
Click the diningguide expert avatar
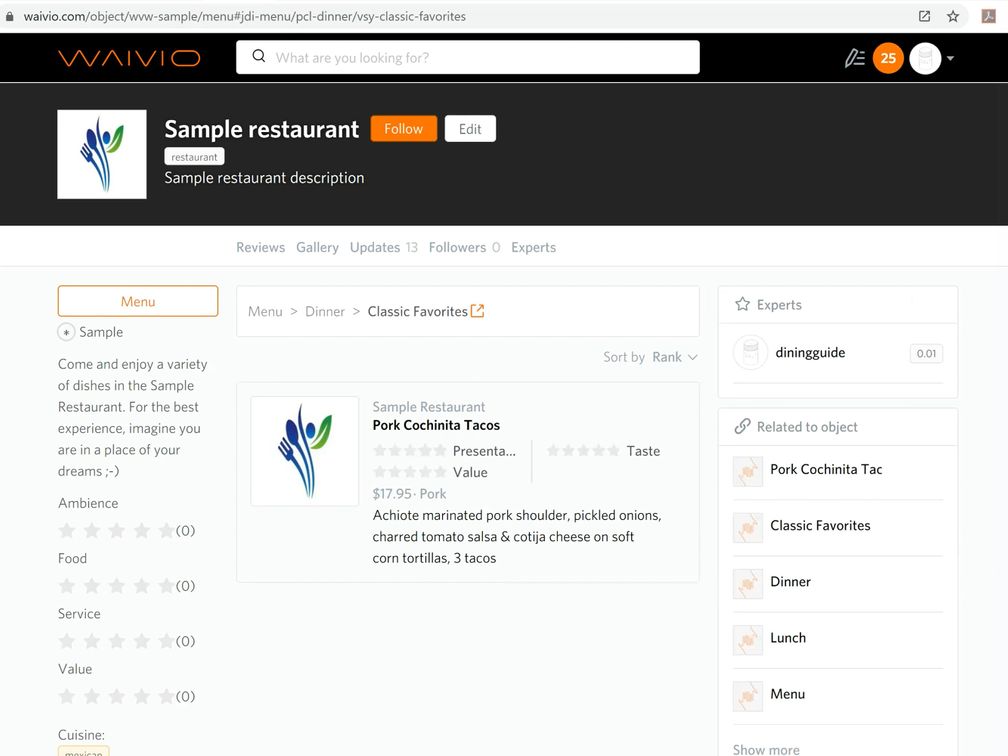[x=750, y=353]
